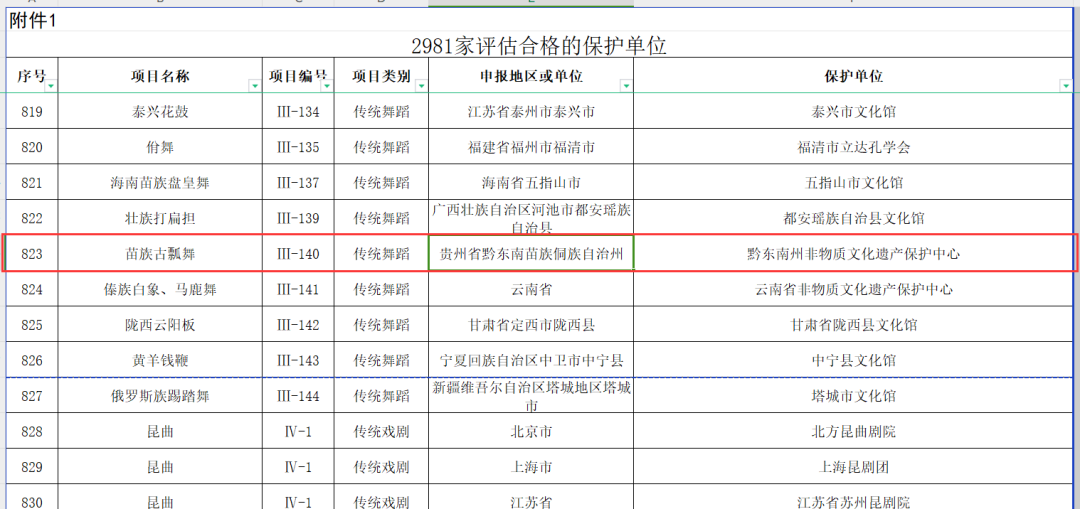Image resolution: width=1080 pixels, height=509 pixels.
Task: Select the cell 苗族古瓢舞
Action: (x=160, y=254)
